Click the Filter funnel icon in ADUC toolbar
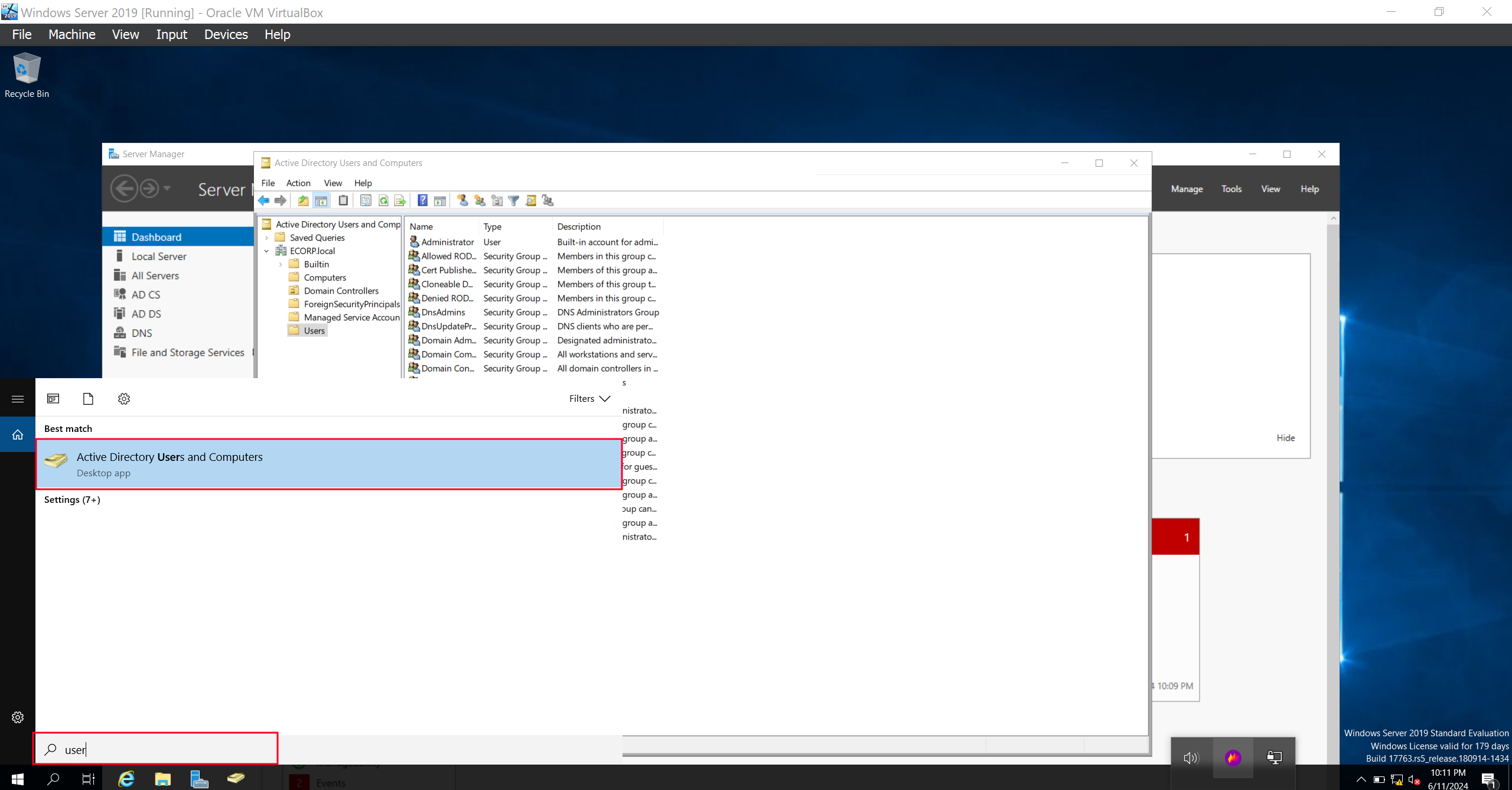This screenshot has width=1512, height=790. pos(514,201)
